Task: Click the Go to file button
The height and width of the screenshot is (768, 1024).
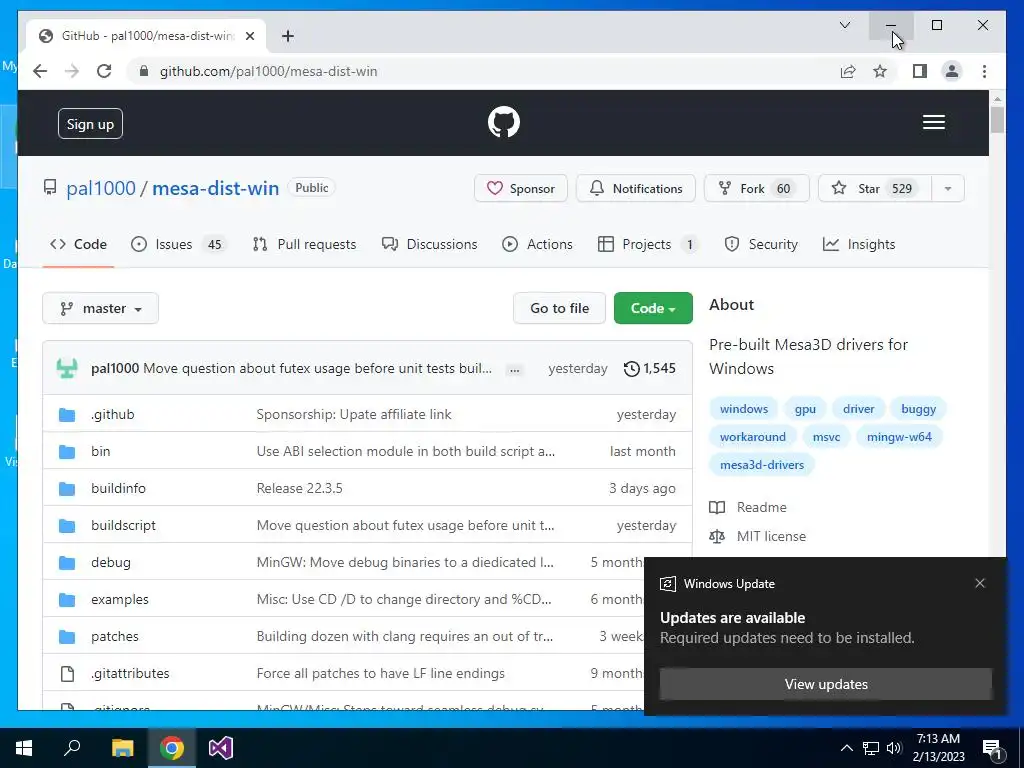Action: pos(560,308)
